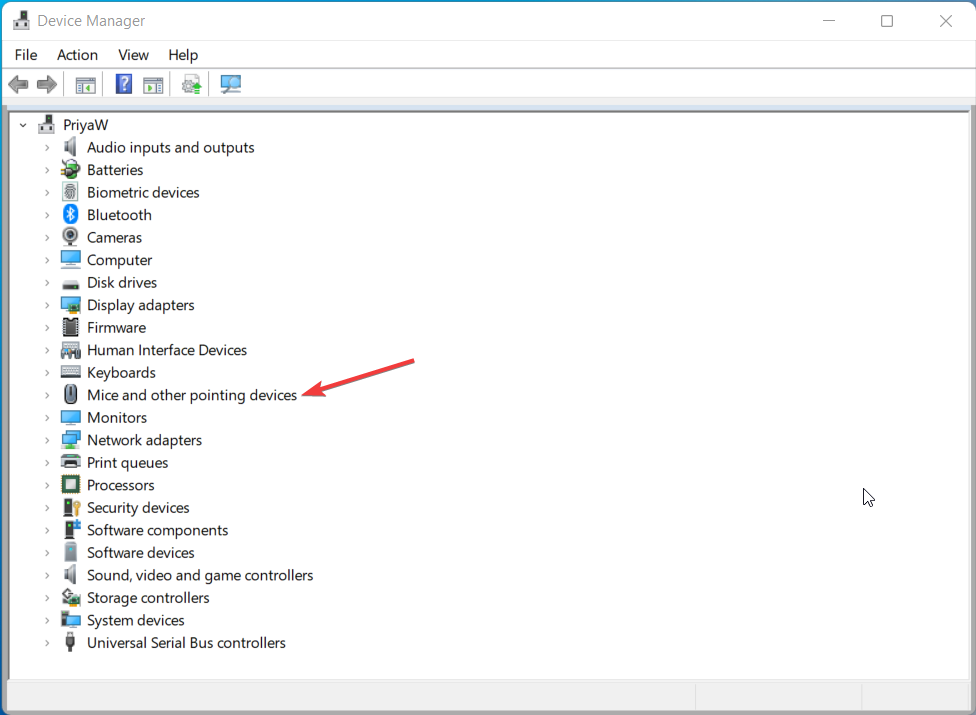
Task: Click the Firmware chip icon
Action: tap(71, 327)
